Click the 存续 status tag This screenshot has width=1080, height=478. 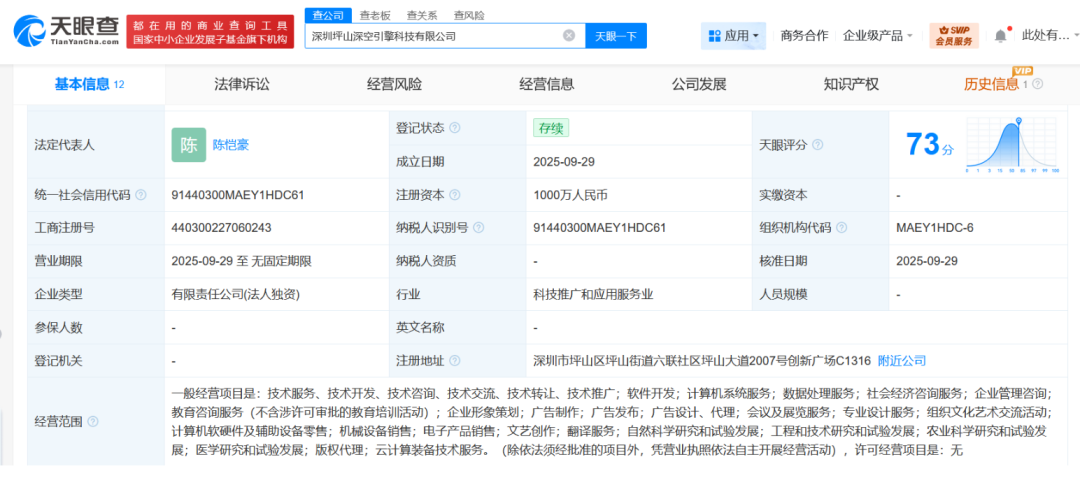(x=551, y=127)
